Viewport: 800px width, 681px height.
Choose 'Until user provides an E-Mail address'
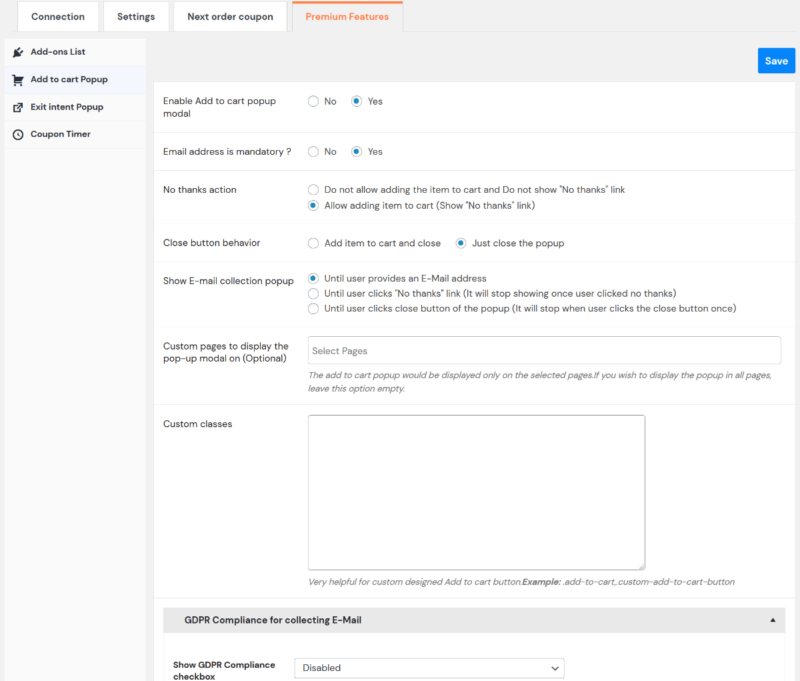point(313,279)
